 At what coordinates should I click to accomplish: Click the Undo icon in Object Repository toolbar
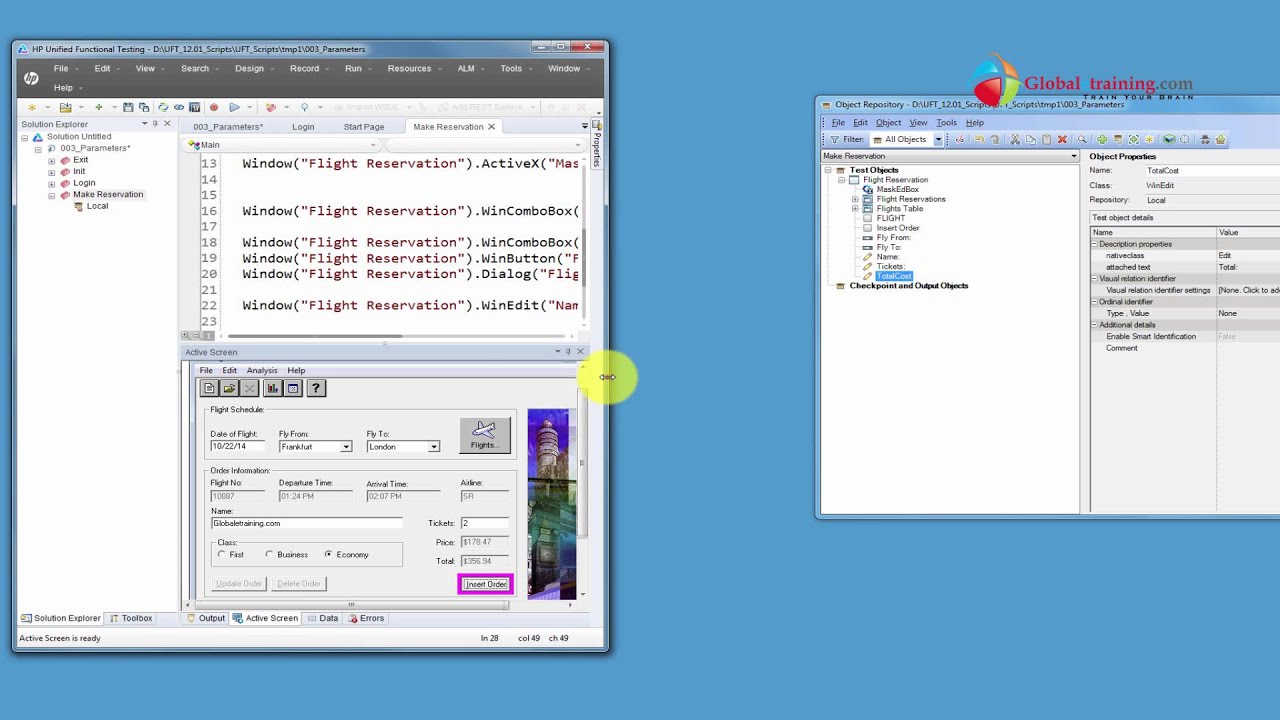[x=979, y=139]
